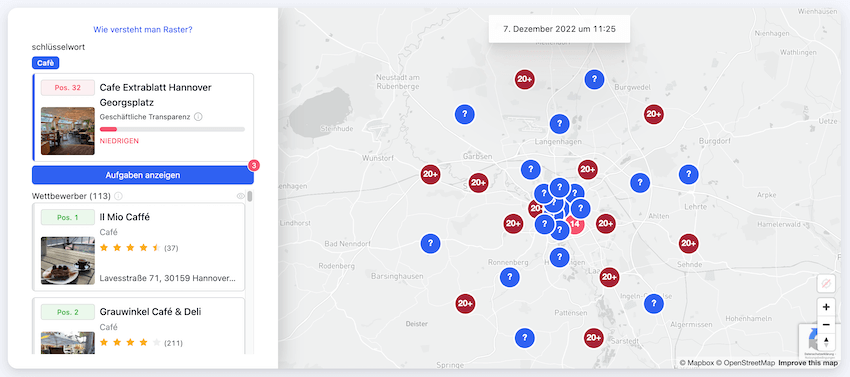Open Cafe Extrablatt photo thumbnail
This screenshot has width=850, height=377.
tap(68, 131)
